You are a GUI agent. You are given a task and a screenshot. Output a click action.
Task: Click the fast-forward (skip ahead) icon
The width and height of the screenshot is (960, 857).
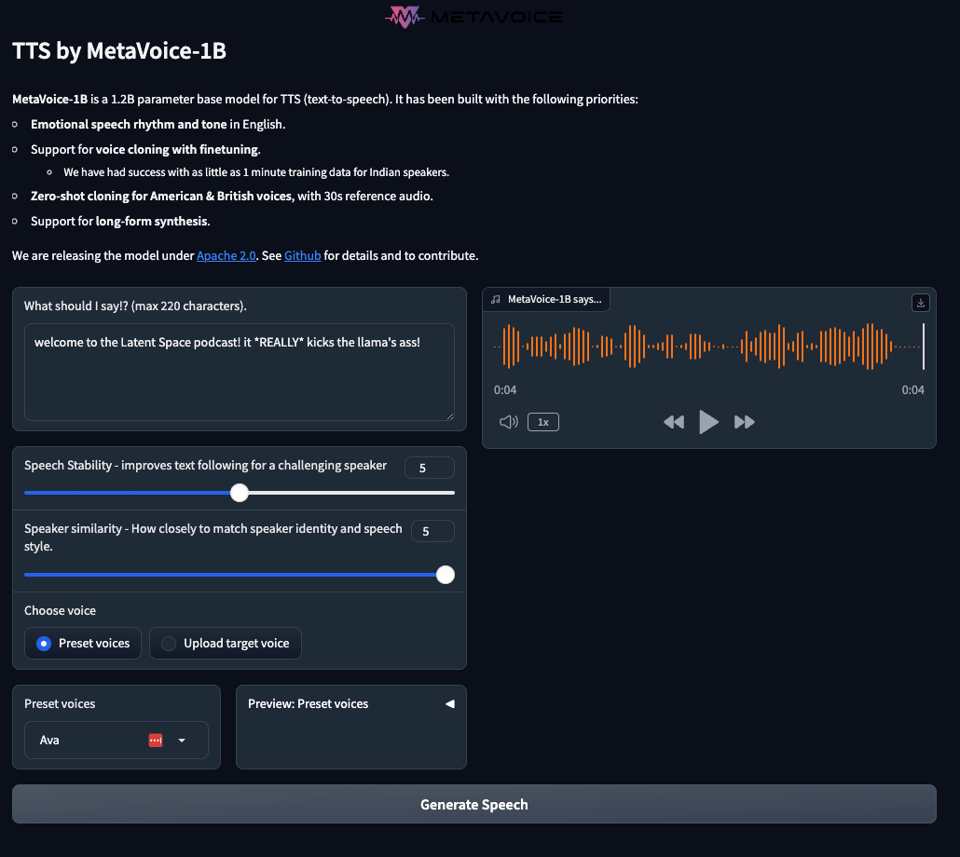tap(744, 422)
